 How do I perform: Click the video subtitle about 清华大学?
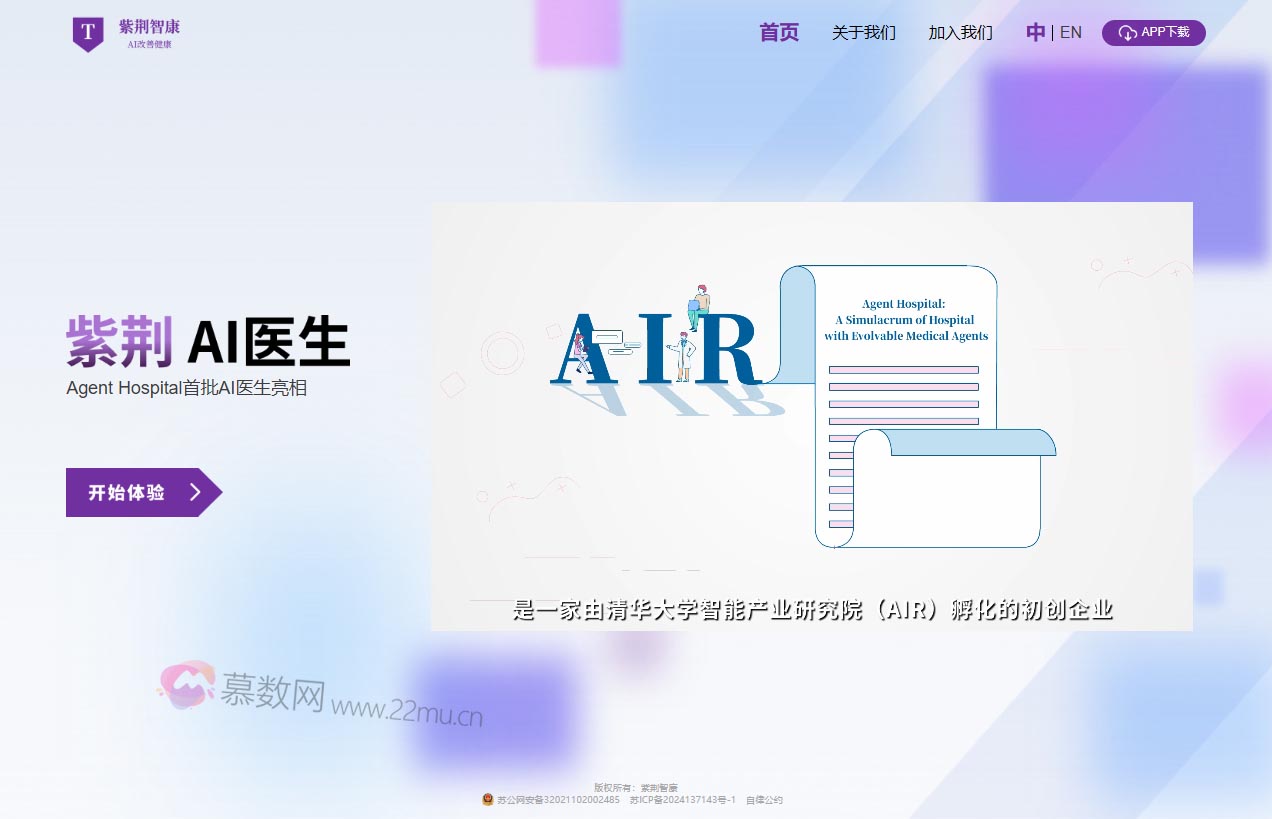click(812, 609)
